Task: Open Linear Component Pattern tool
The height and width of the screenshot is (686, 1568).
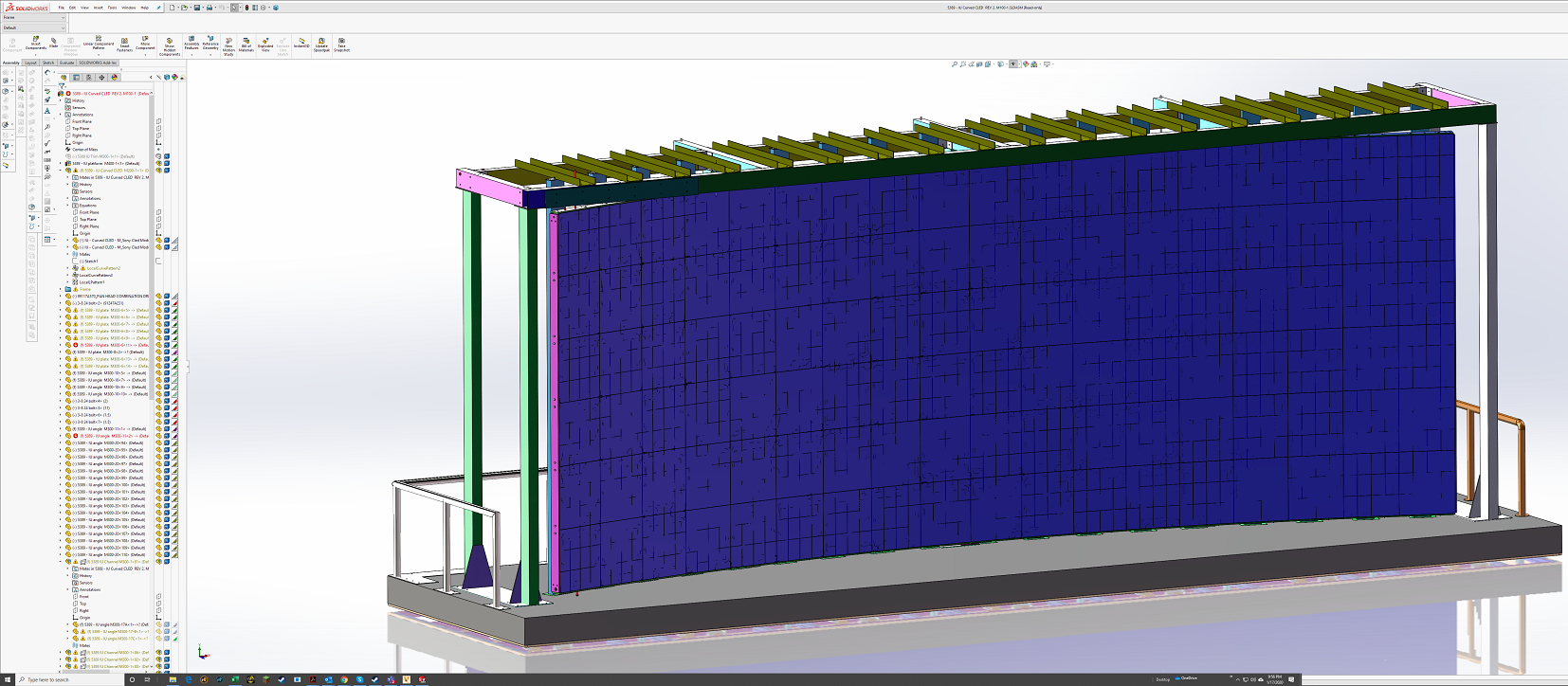Action: [99, 43]
